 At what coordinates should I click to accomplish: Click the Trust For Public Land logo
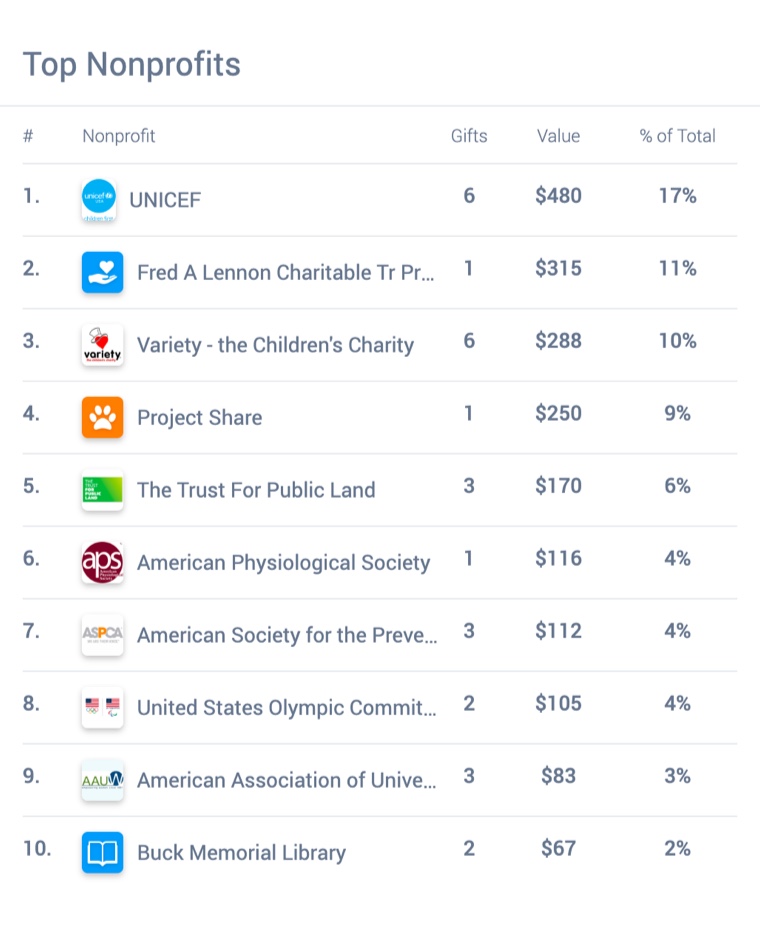[102, 490]
